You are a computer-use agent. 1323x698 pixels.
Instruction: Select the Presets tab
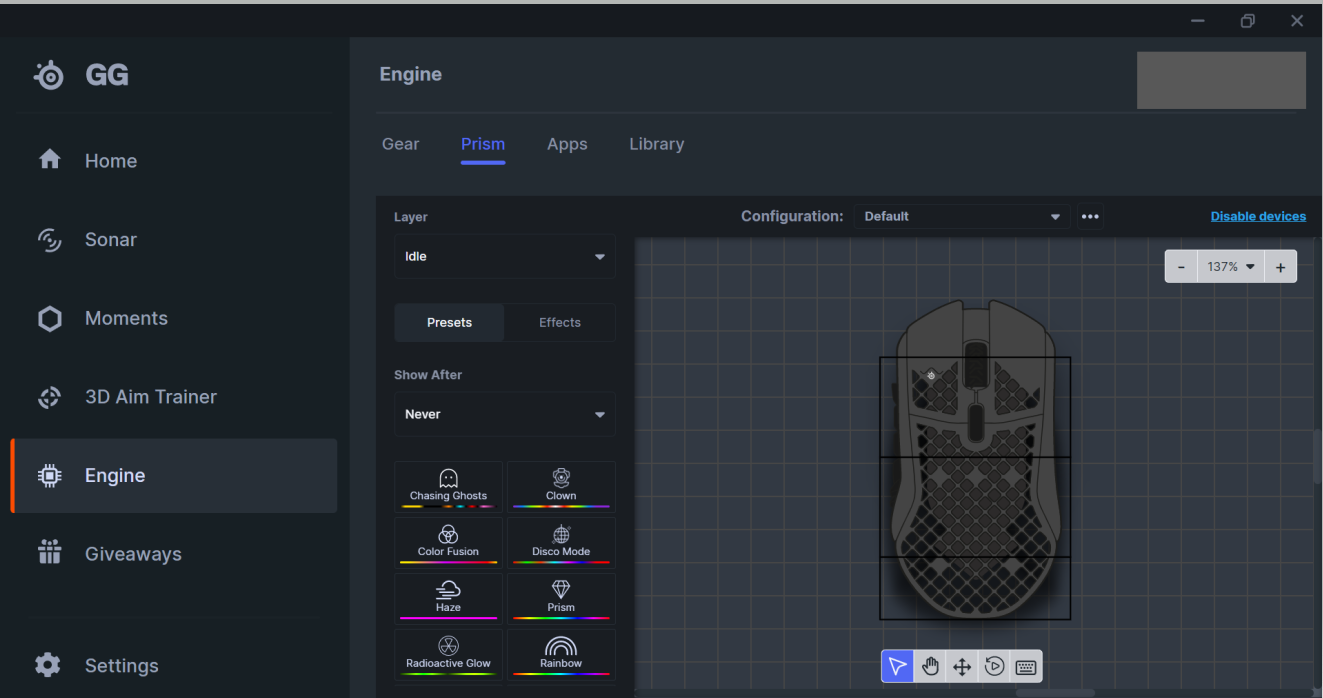[449, 323]
